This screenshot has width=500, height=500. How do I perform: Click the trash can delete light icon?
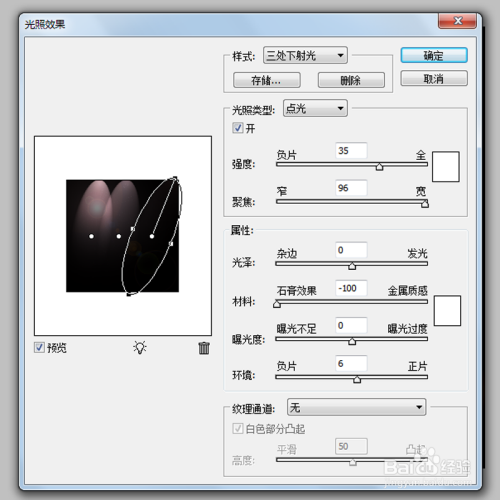pyautogui.click(x=204, y=348)
